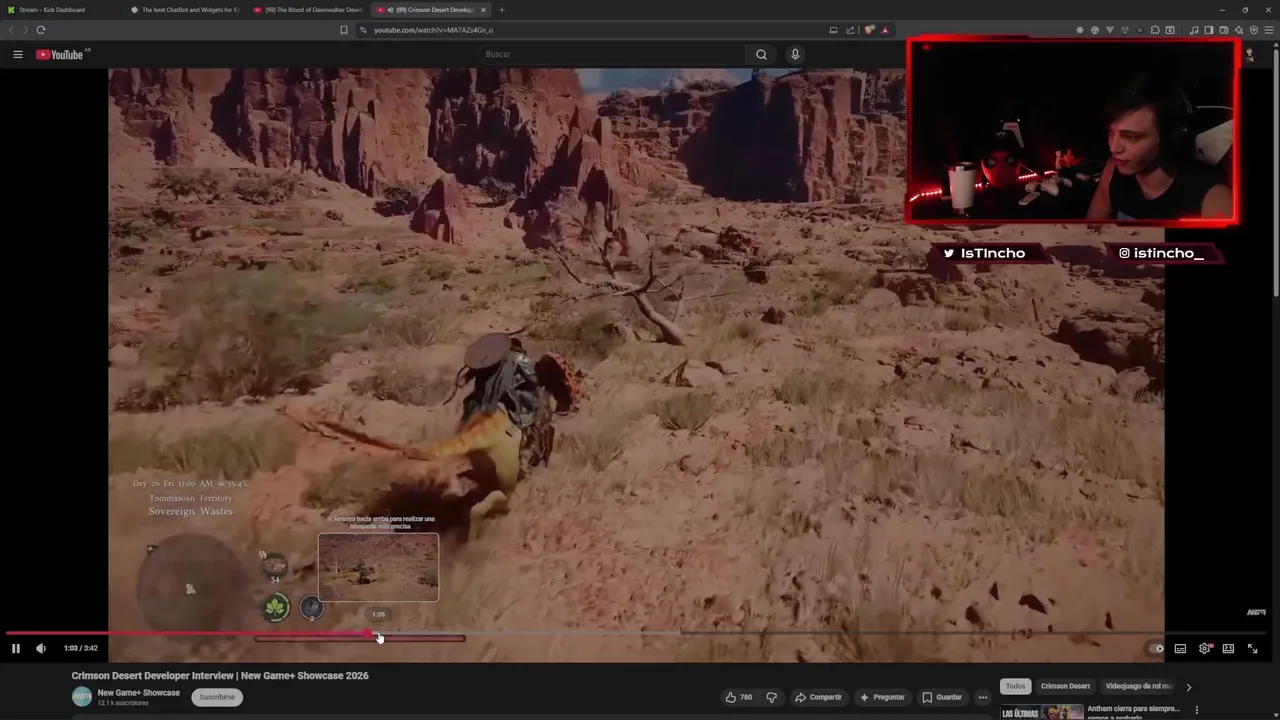Open options for the Anthem recommended video
The image size is (1280, 720).
tap(1197, 711)
